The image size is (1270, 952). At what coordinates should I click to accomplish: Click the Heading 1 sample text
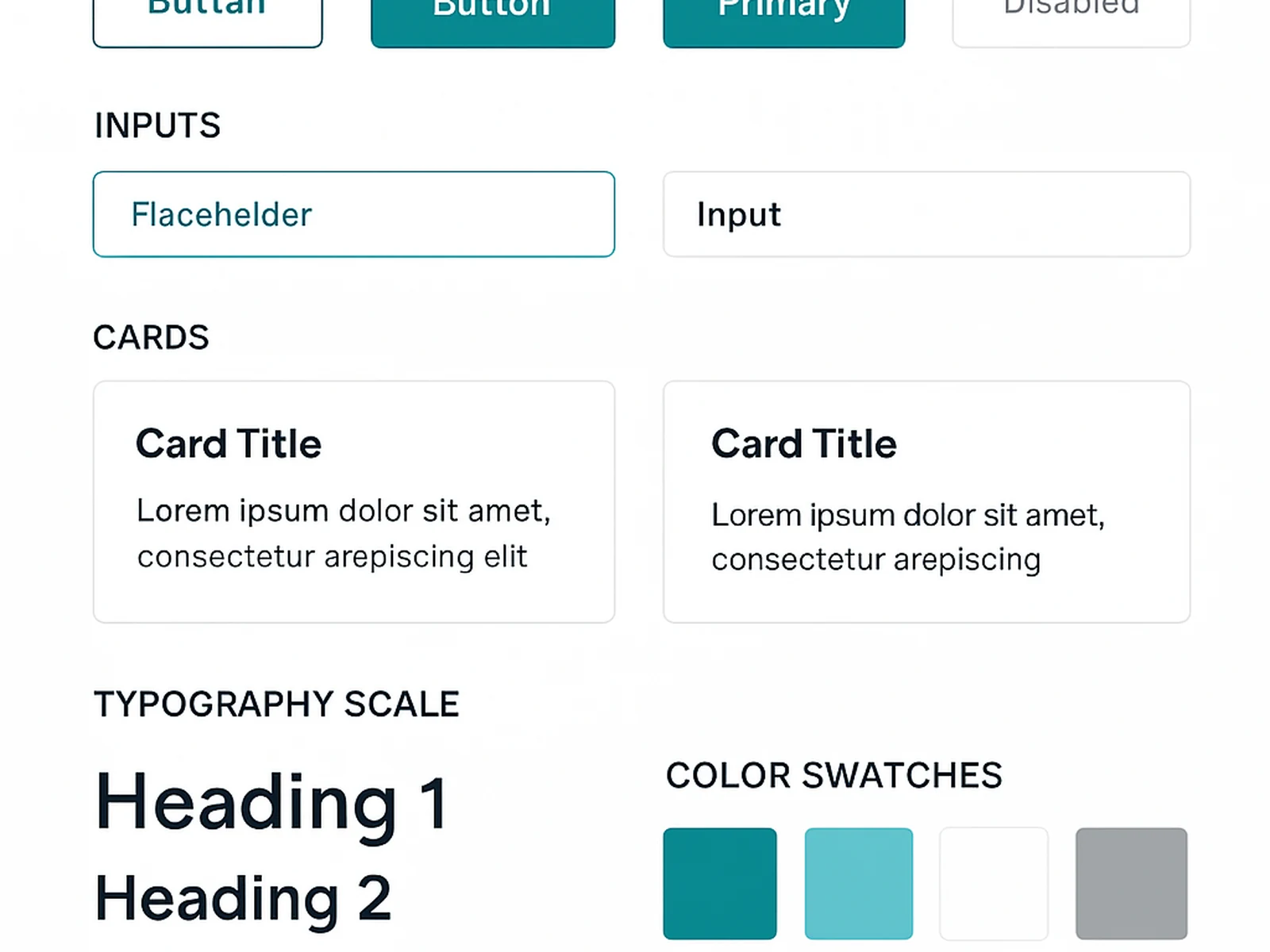point(271,803)
